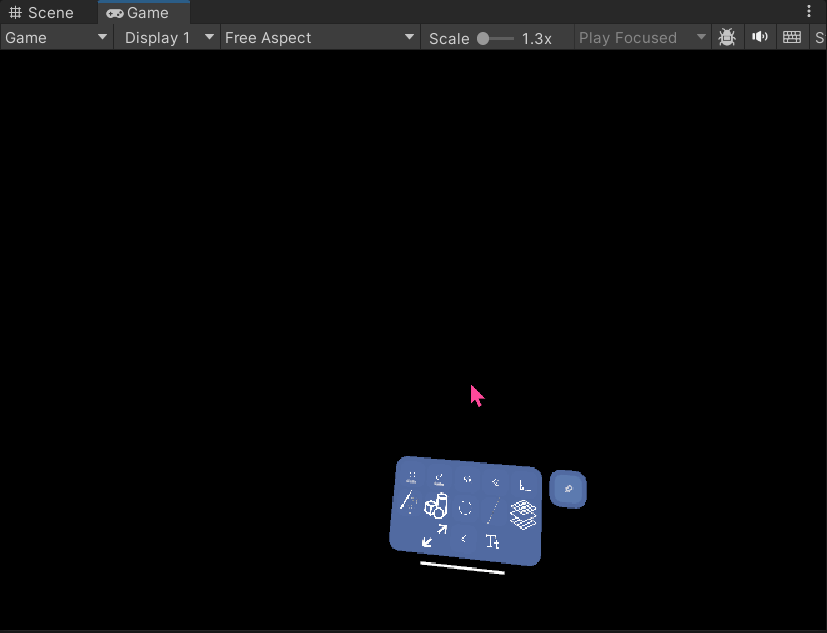The height and width of the screenshot is (633, 827).
Task: Toggle the bug-shaped Frame Debugger icon
Action: 727,37
